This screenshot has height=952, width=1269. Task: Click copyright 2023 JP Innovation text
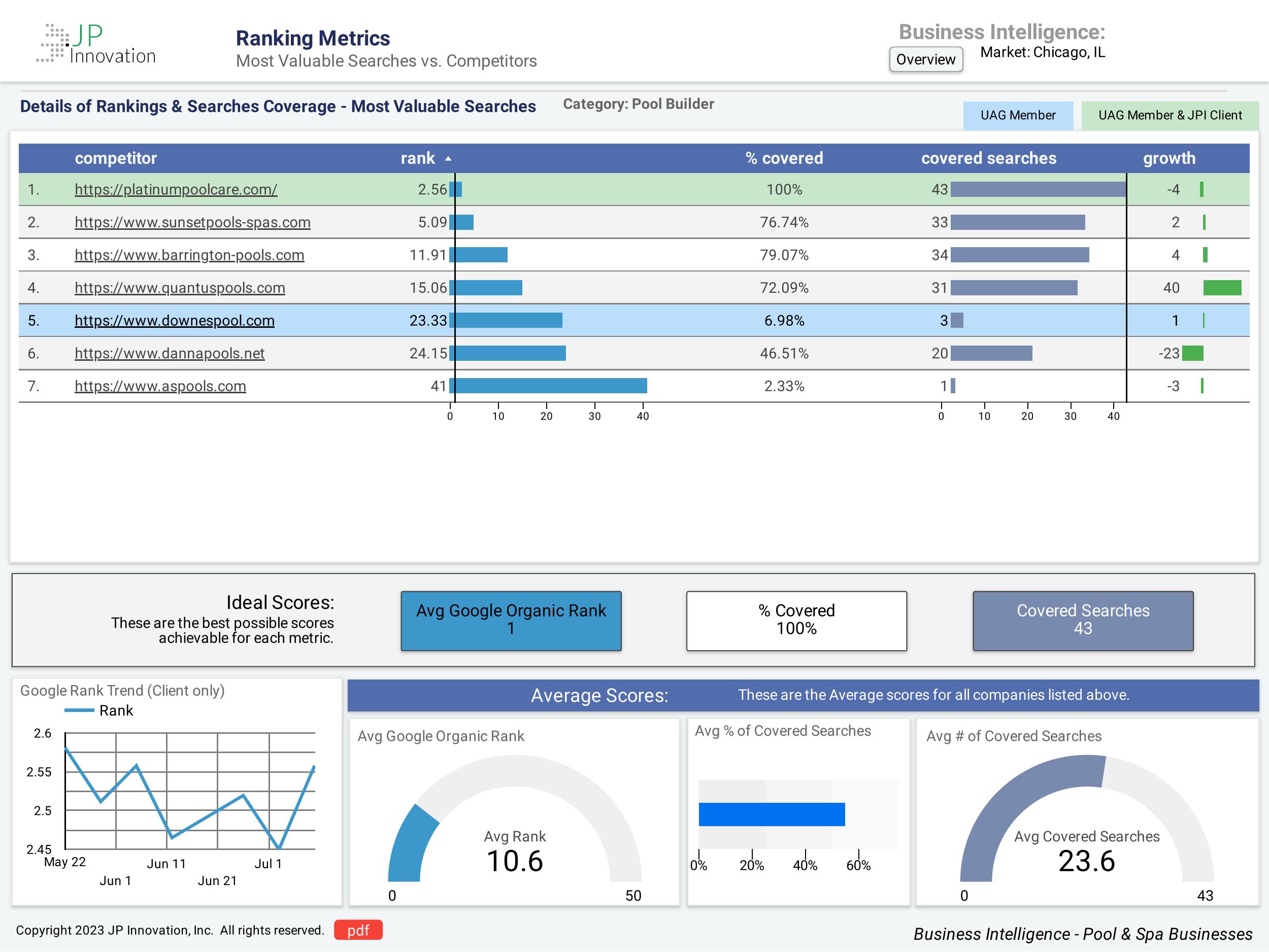pos(170,930)
